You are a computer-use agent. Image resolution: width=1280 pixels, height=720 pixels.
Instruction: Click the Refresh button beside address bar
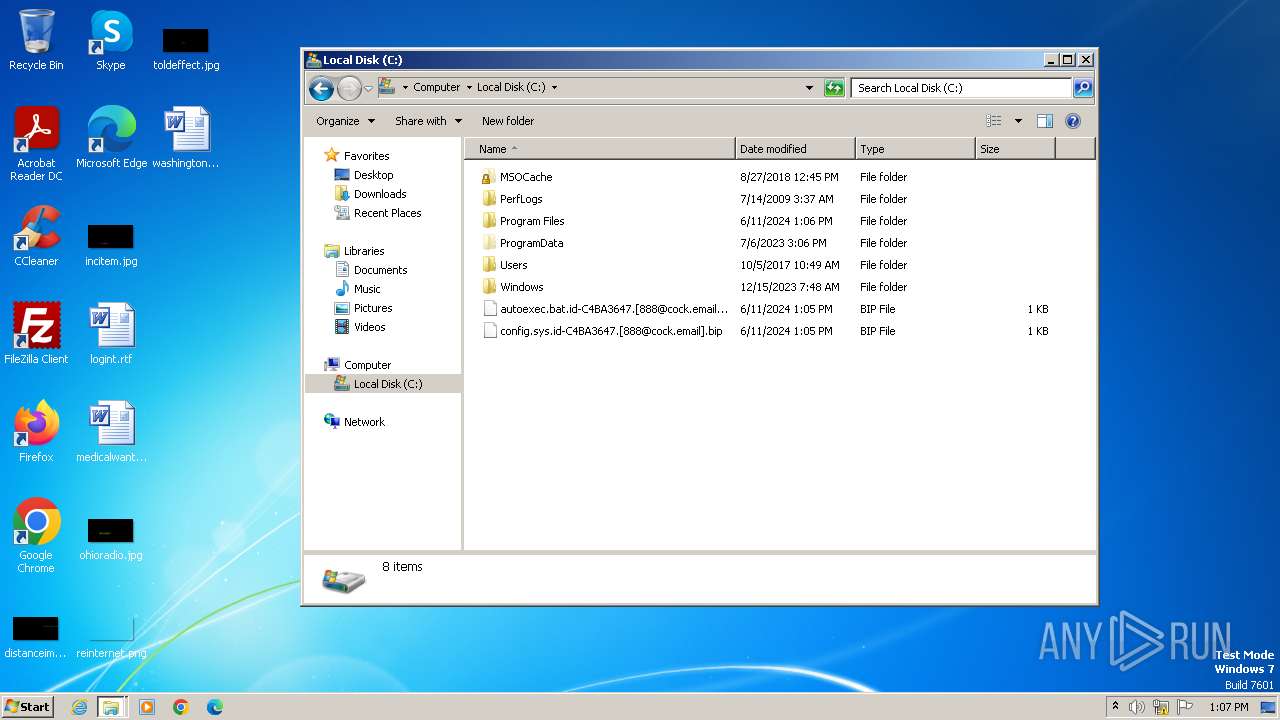pyautogui.click(x=834, y=88)
